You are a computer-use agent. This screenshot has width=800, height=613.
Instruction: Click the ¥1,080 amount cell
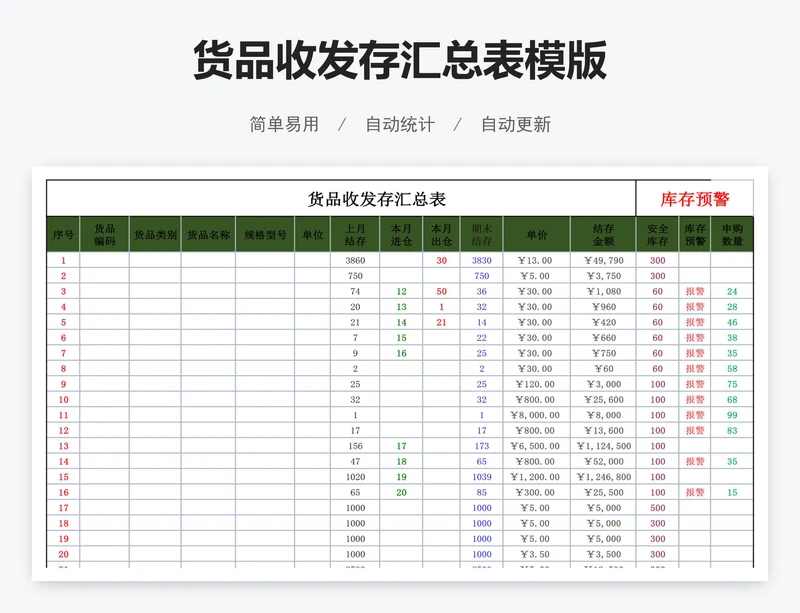tap(603, 291)
